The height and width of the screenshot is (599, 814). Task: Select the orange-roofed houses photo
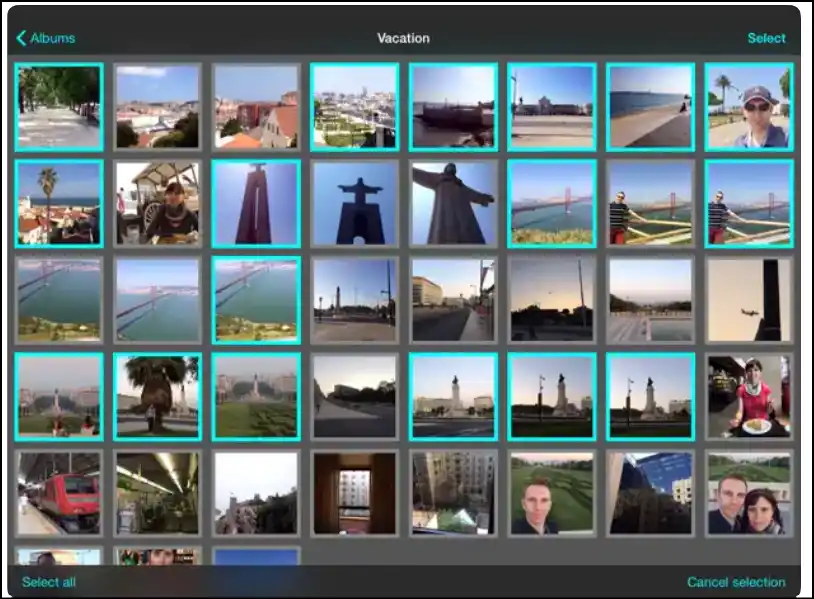coord(256,107)
